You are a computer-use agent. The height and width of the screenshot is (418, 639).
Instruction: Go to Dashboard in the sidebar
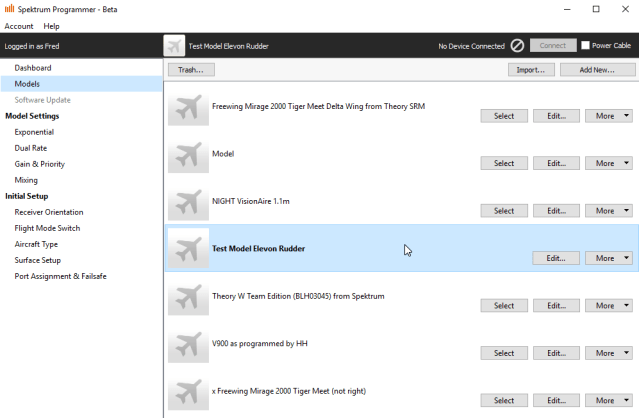coord(33,68)
